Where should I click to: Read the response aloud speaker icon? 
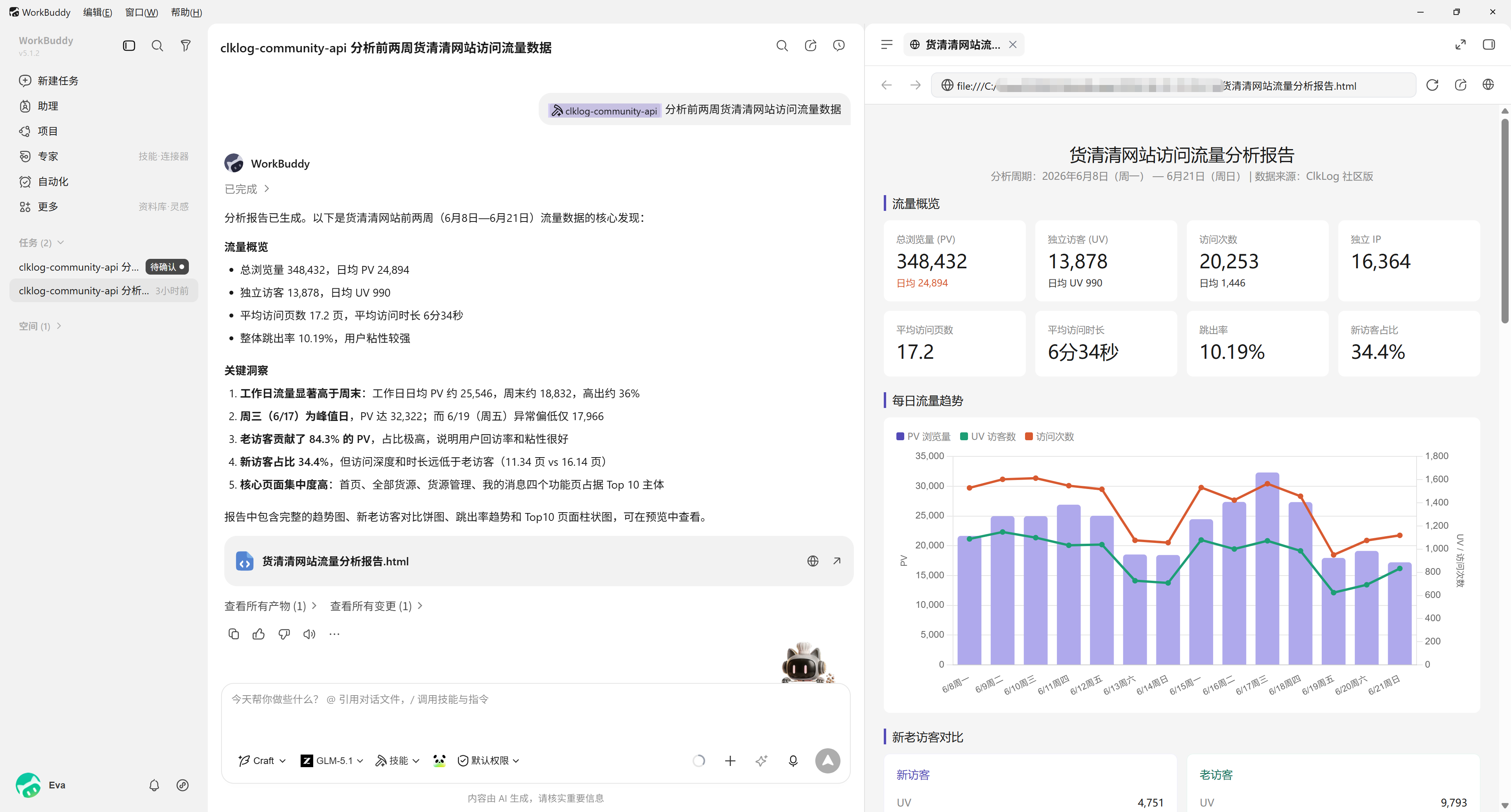[309, 634]
